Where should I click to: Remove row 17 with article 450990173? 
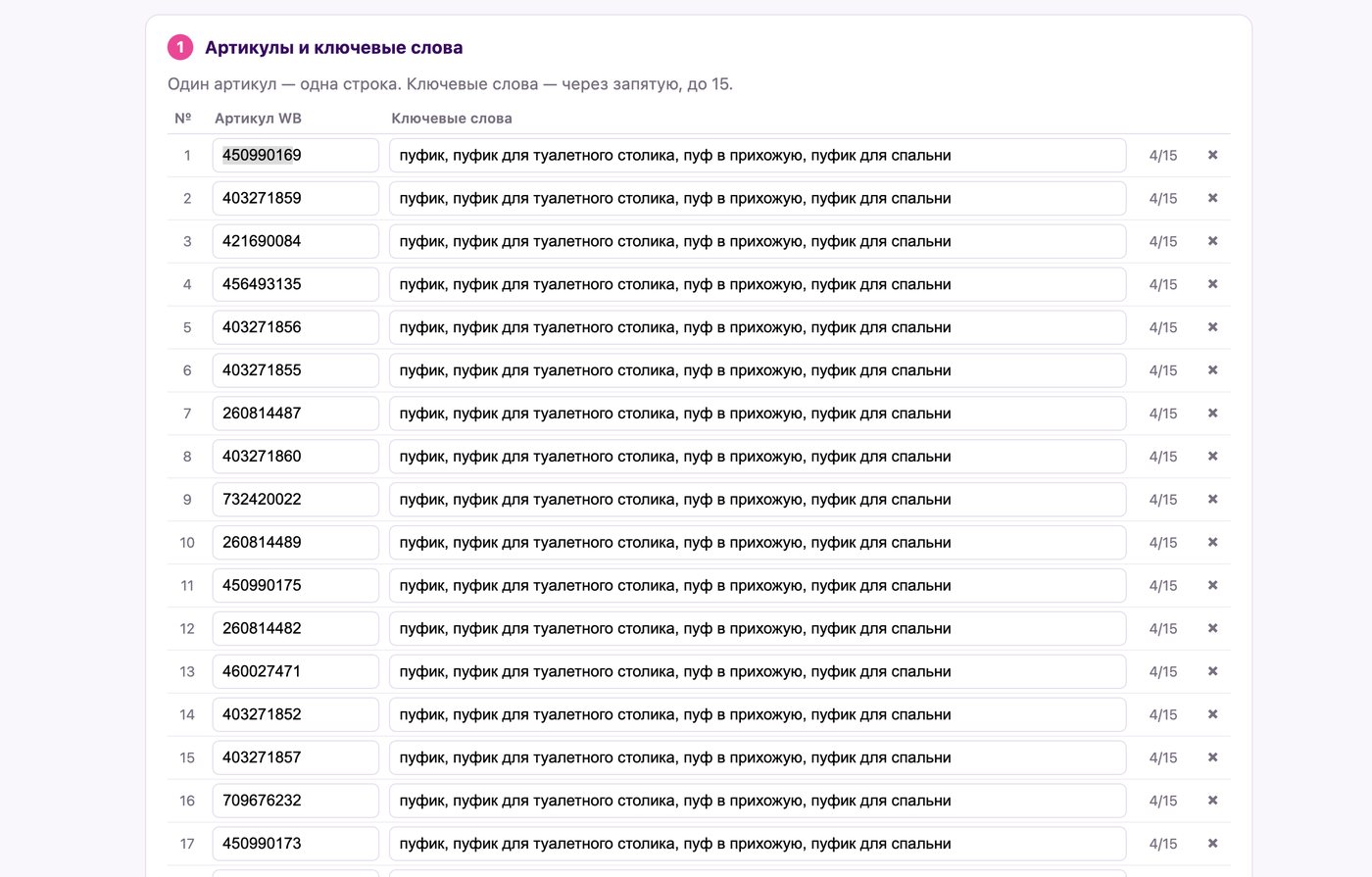coord(1212,845)
